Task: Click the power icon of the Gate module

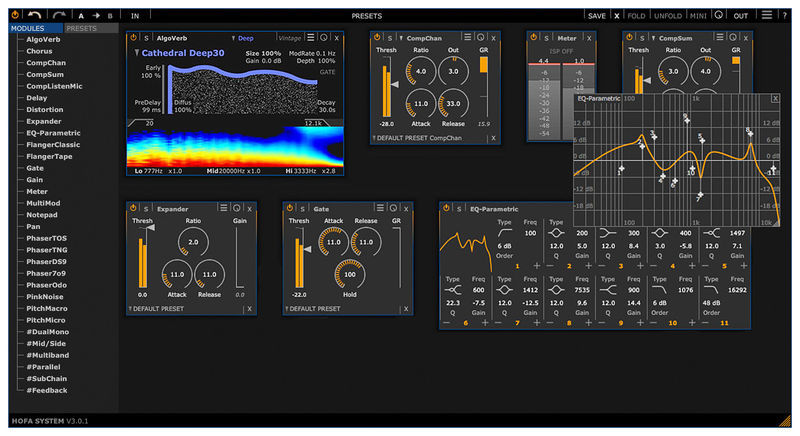Action: pyautogui.click(x=290, y=208)
